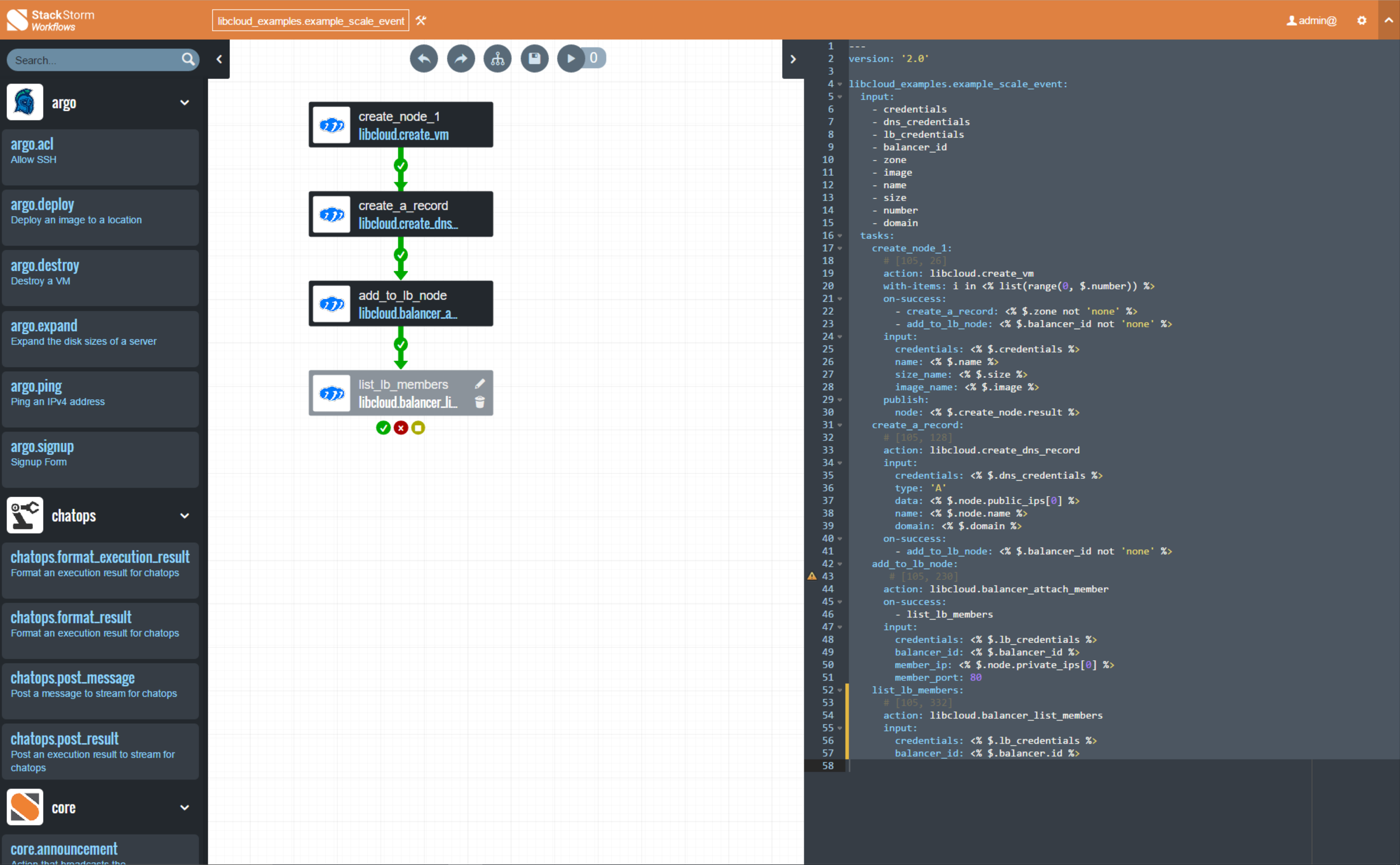Collapse the chatops pack section

[x=184, y=515]
